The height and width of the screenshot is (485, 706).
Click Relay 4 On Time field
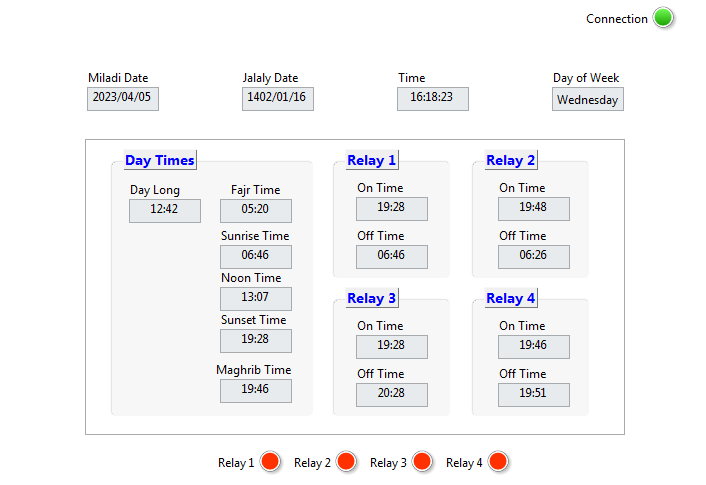[x=534, y=347]
